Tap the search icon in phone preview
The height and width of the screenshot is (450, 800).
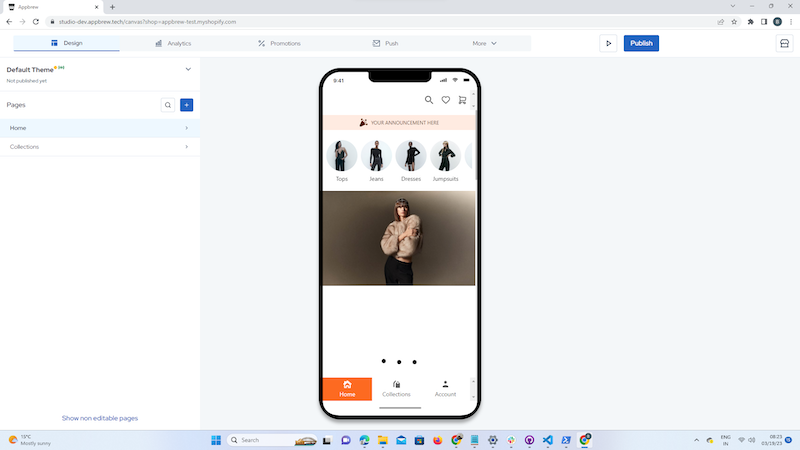429,100
